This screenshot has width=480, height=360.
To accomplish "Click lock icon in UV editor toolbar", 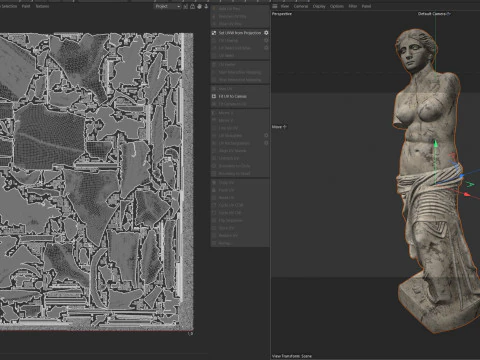I will (x=192, y=6).
